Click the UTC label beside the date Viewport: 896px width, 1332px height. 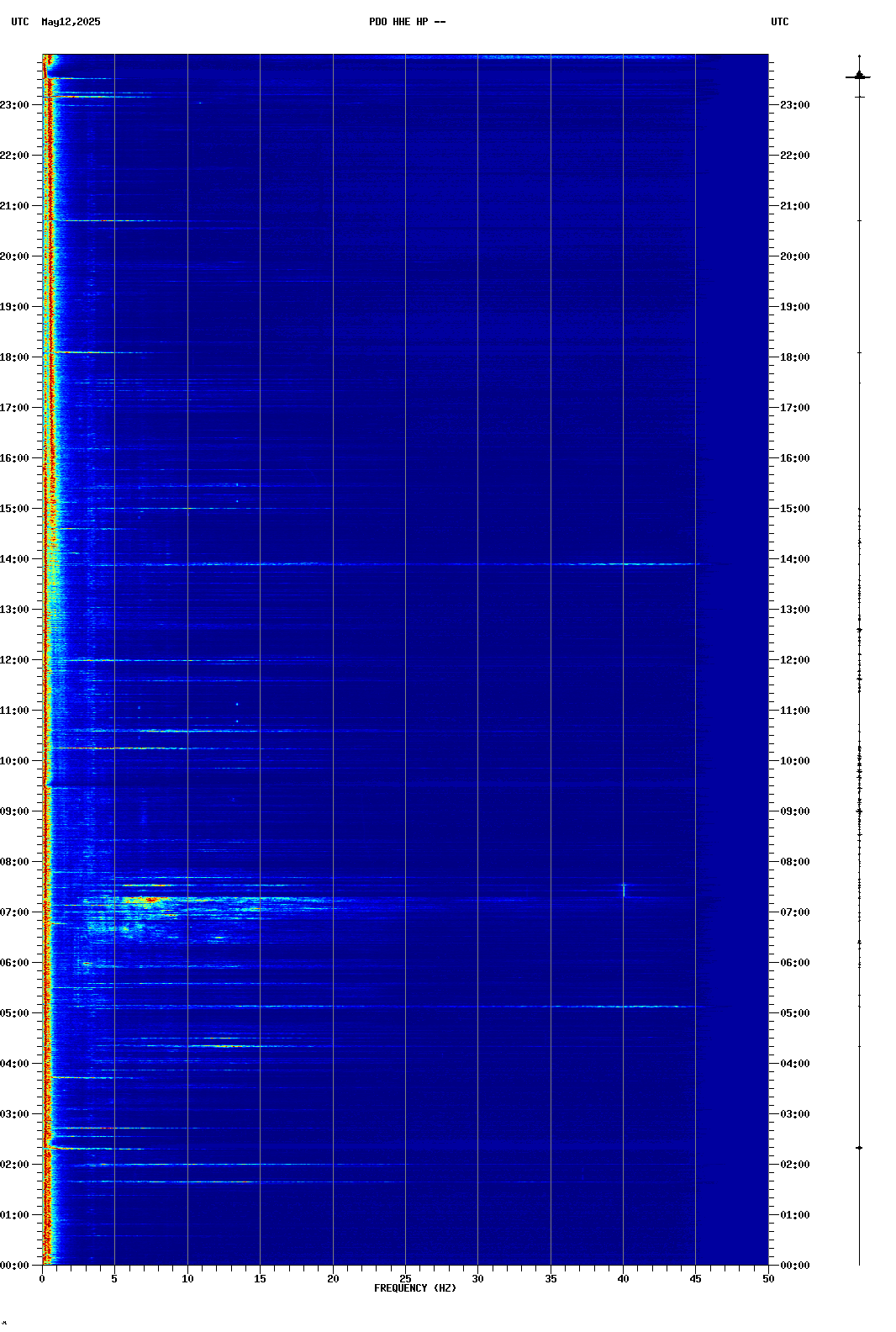(20, 22)
